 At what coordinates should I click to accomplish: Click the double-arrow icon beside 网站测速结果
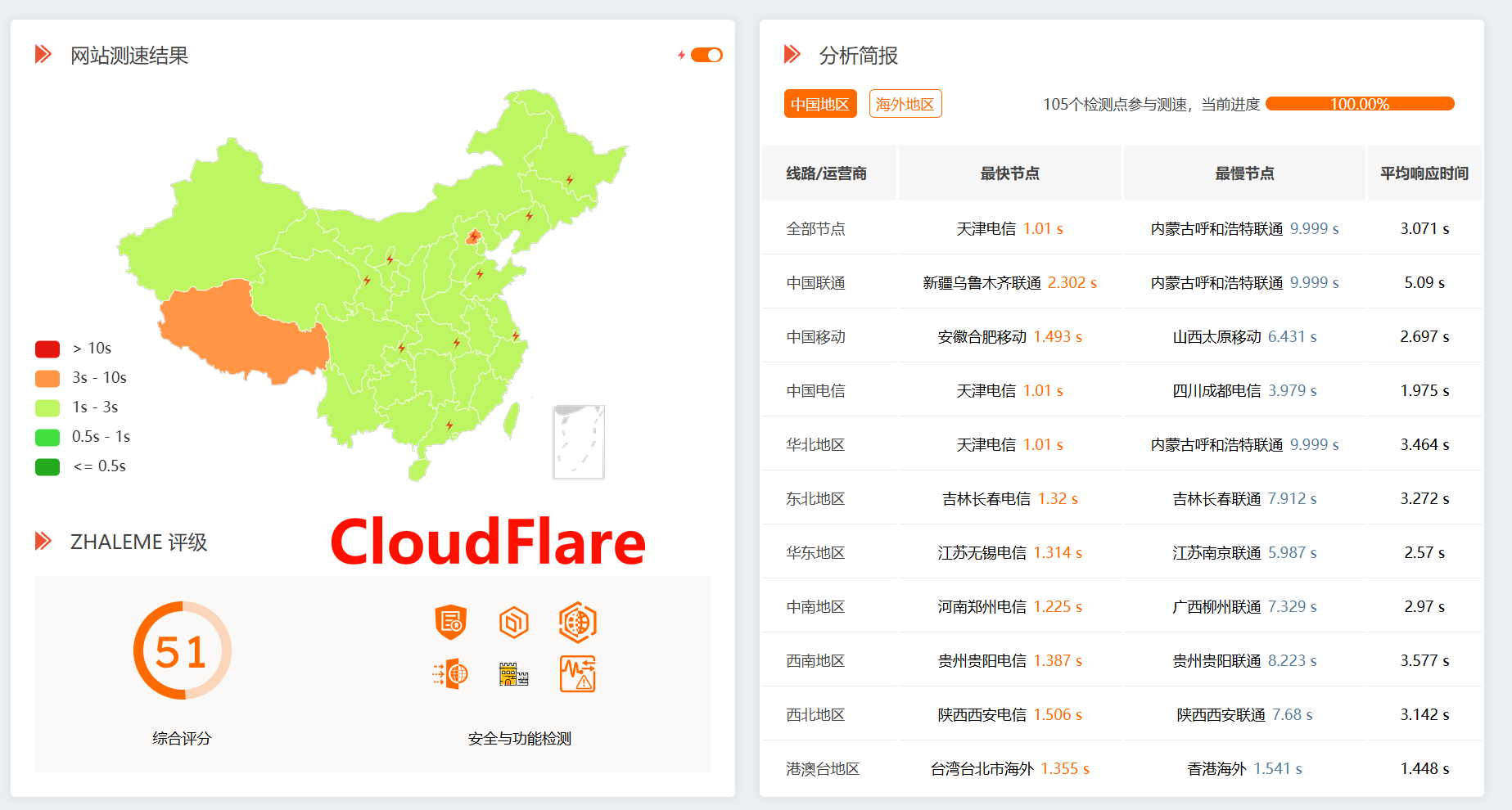[43, 55]
